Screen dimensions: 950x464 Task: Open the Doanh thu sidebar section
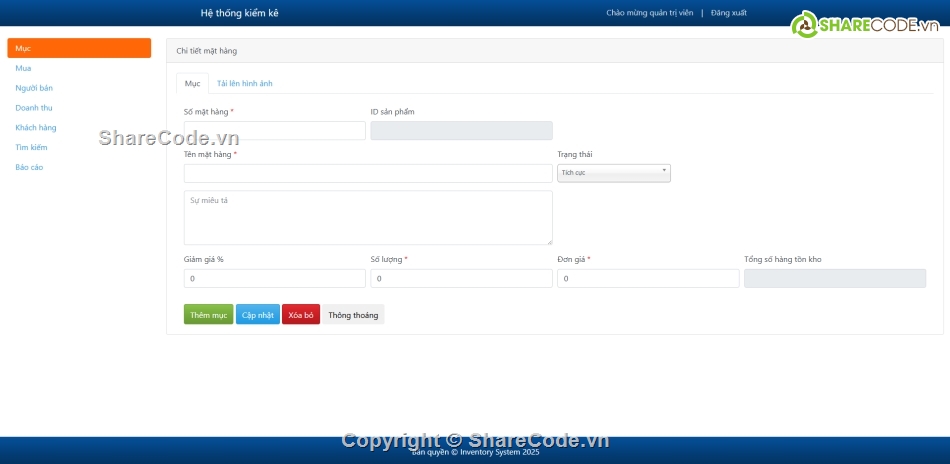34,108
